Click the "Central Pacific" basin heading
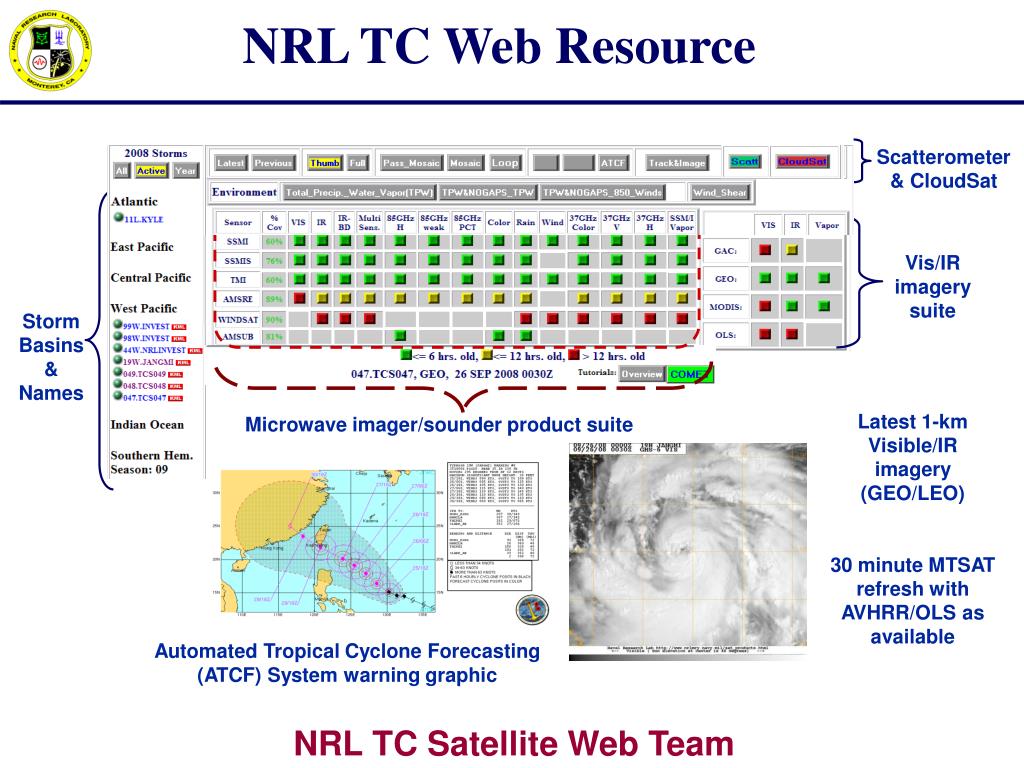 point(151,278)
